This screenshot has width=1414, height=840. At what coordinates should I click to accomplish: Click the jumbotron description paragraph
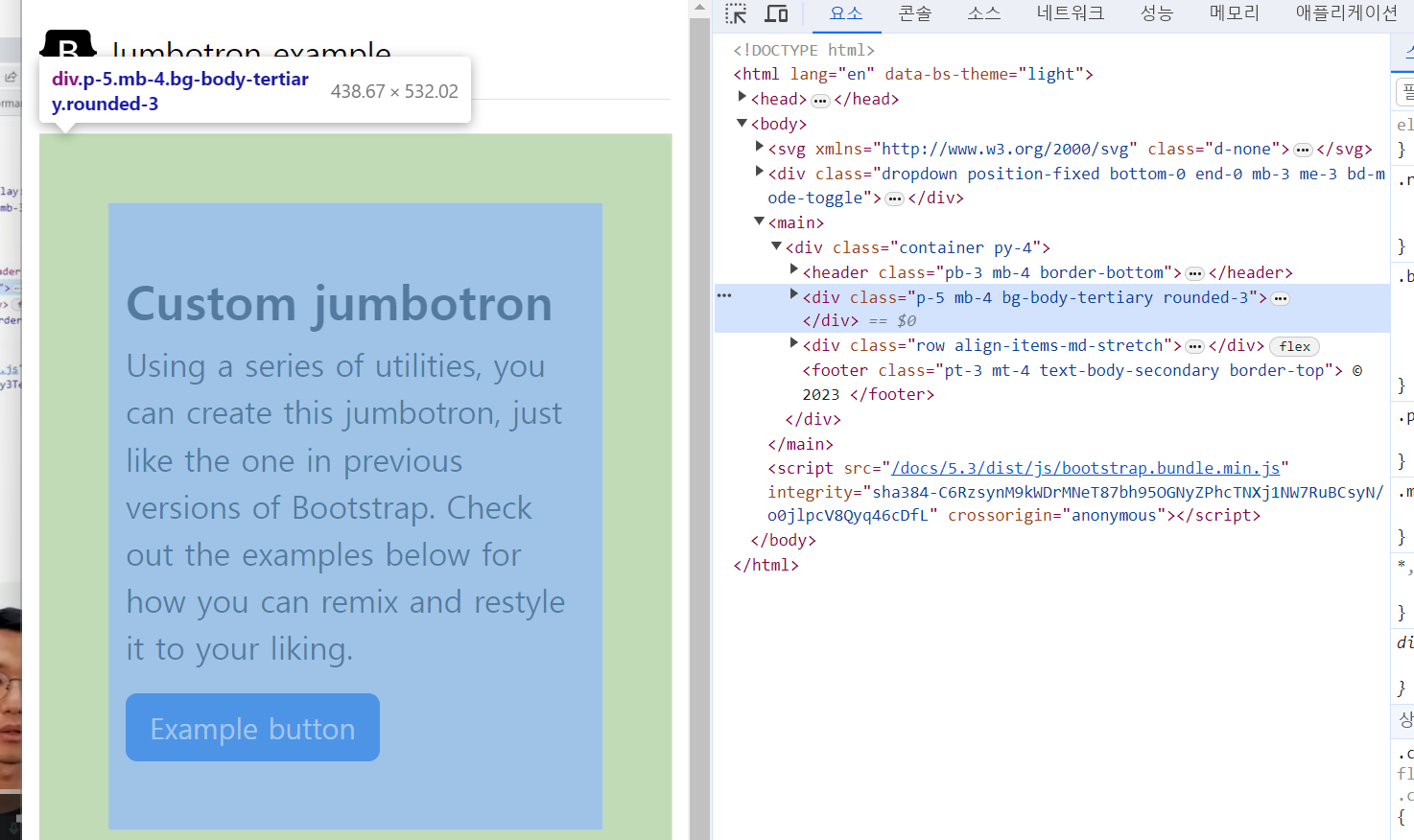[345, 507]
